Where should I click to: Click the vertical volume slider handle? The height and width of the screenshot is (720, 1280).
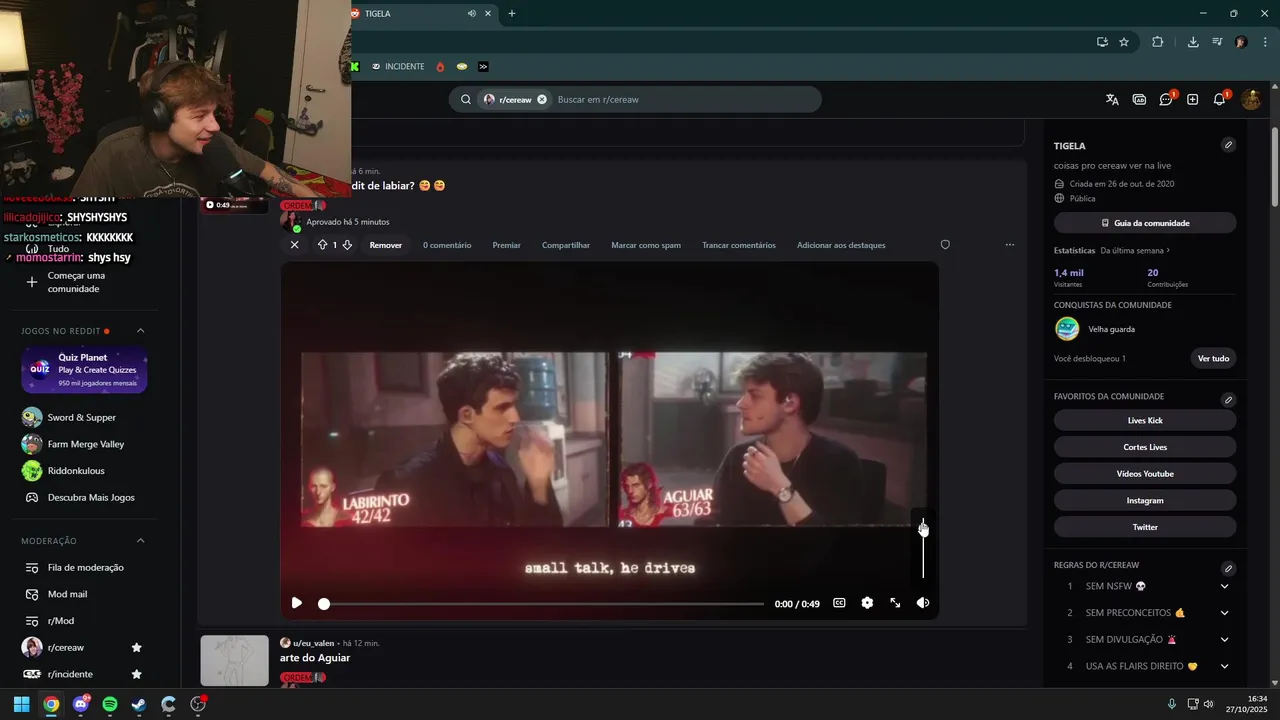[923, 529]
